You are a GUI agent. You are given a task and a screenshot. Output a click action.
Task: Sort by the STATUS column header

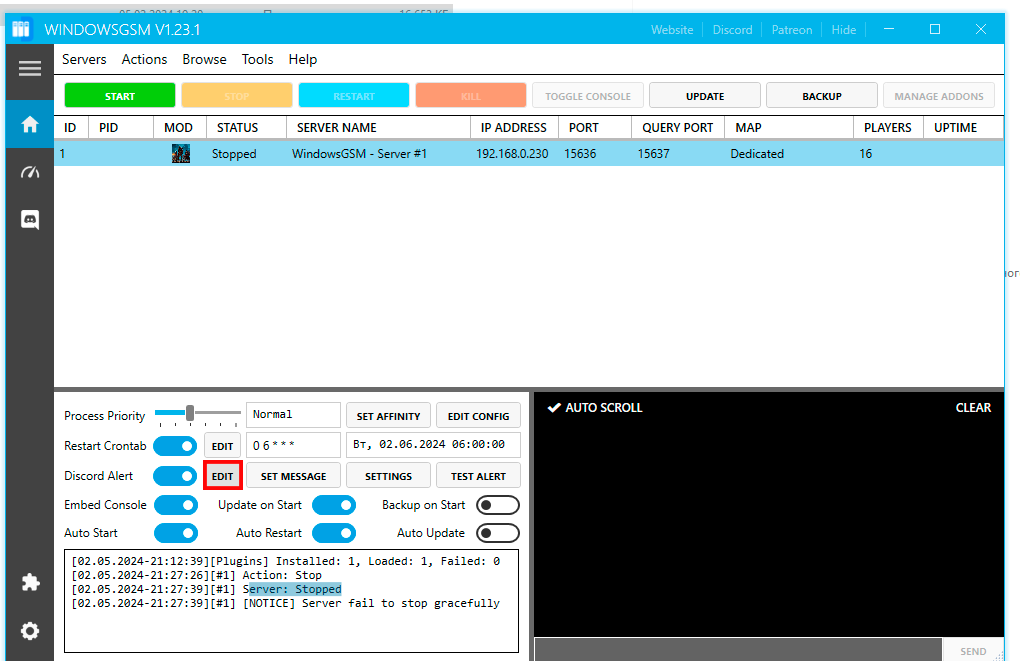[247, 128]
